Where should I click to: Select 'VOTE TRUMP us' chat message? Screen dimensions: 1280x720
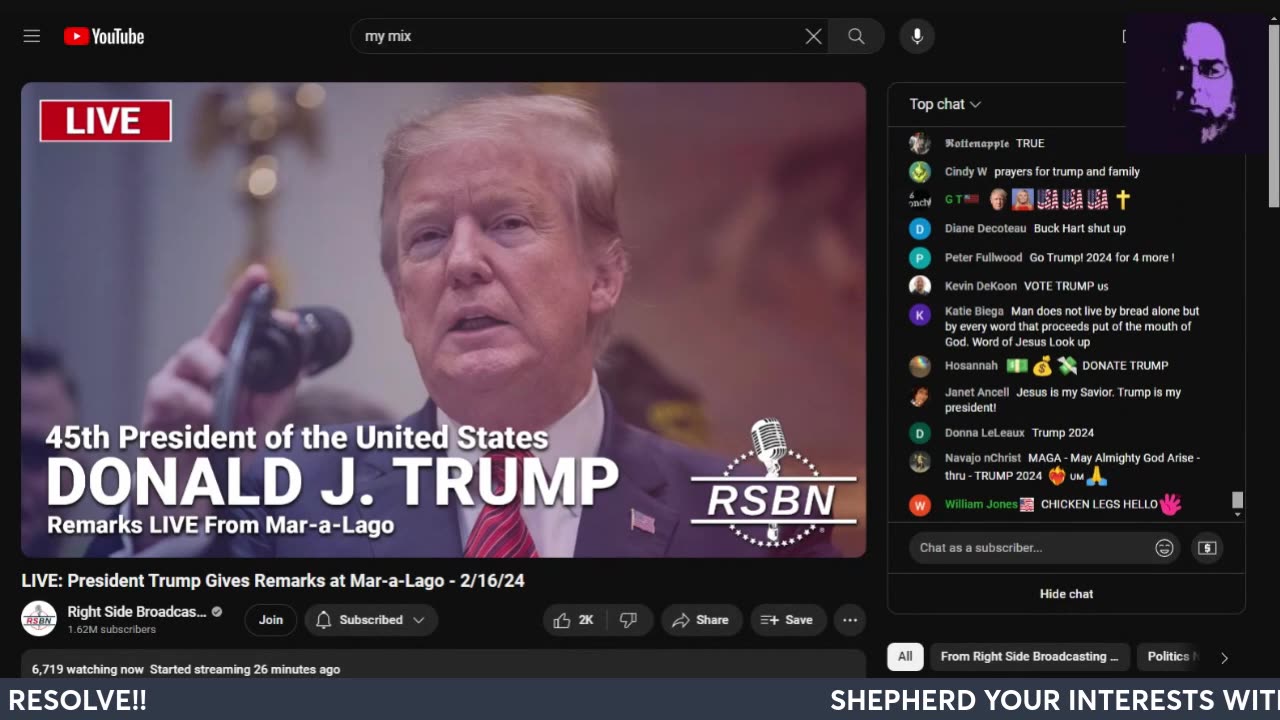[x=1066, y=286]
